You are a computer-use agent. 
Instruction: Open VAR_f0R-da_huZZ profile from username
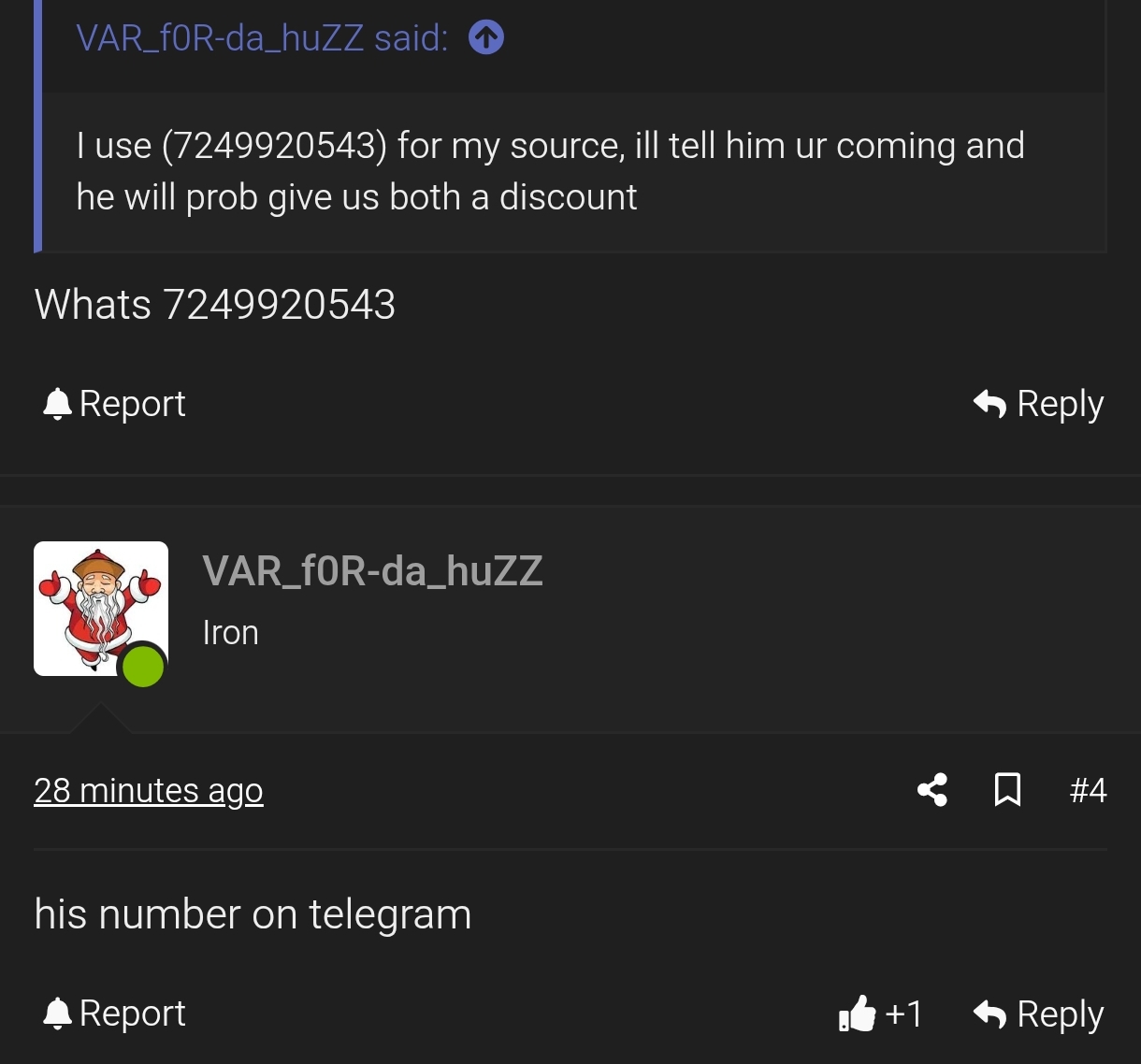coord(372,570)
